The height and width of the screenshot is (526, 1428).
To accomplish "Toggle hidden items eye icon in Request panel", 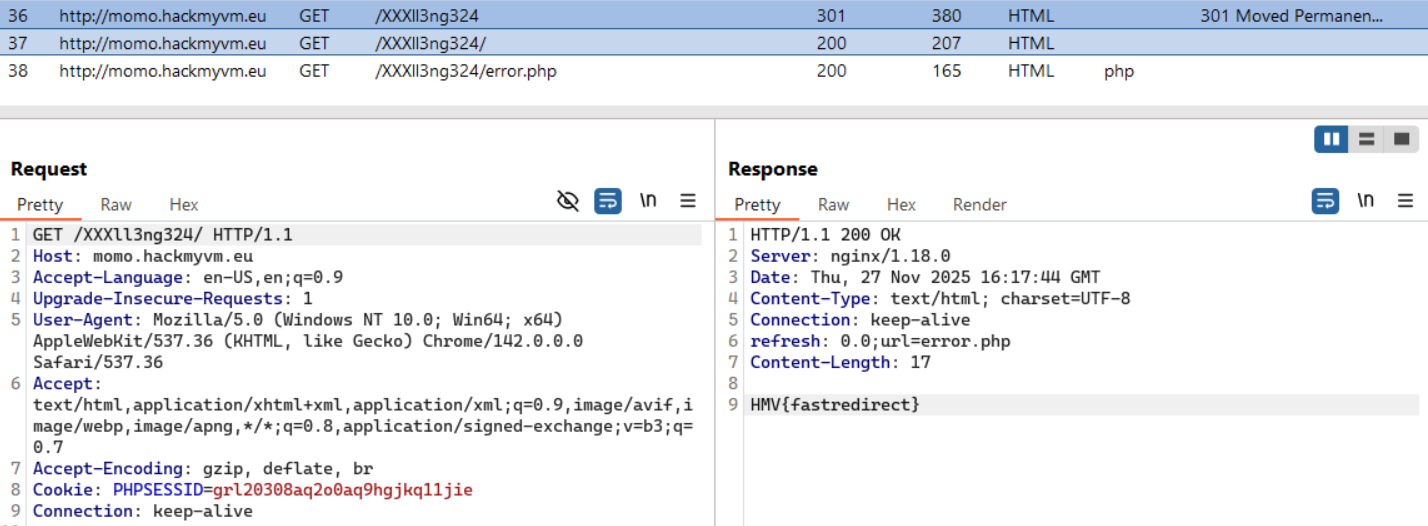I will (568, 201).
